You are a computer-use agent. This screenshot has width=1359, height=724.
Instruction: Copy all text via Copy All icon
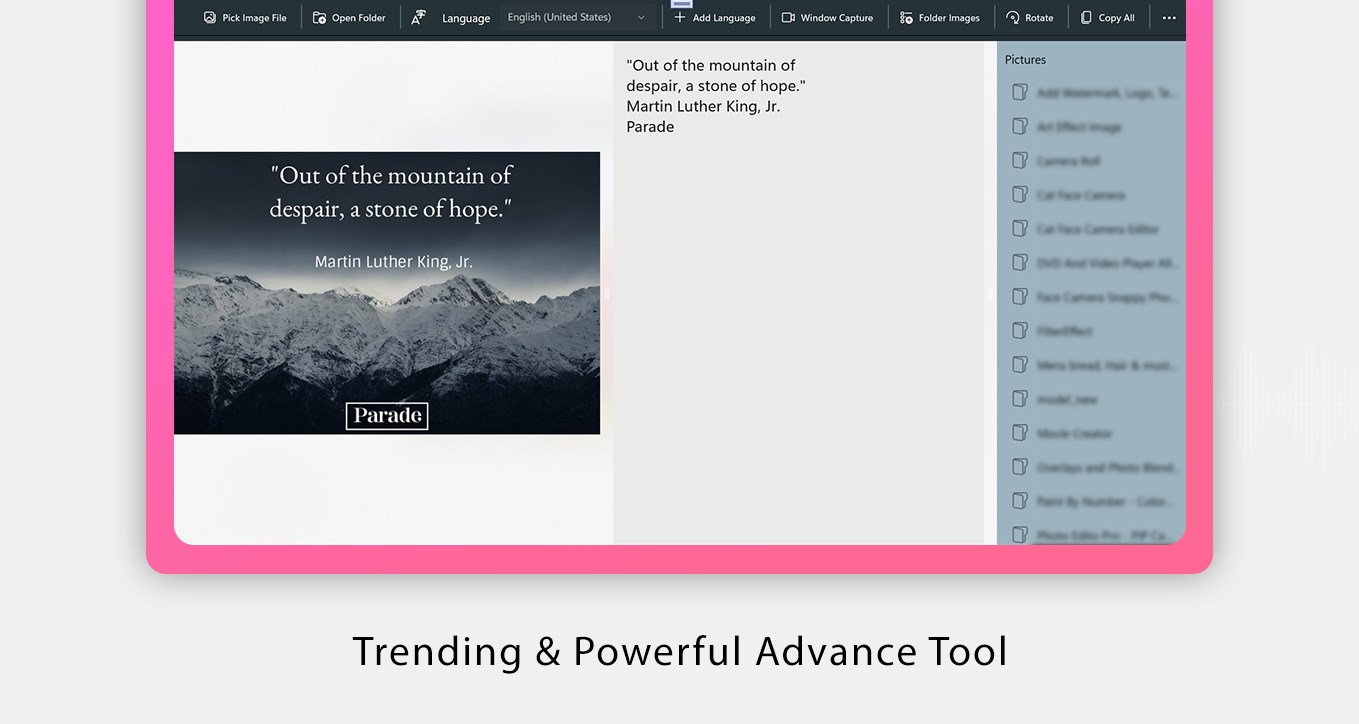coord(1086,18)
